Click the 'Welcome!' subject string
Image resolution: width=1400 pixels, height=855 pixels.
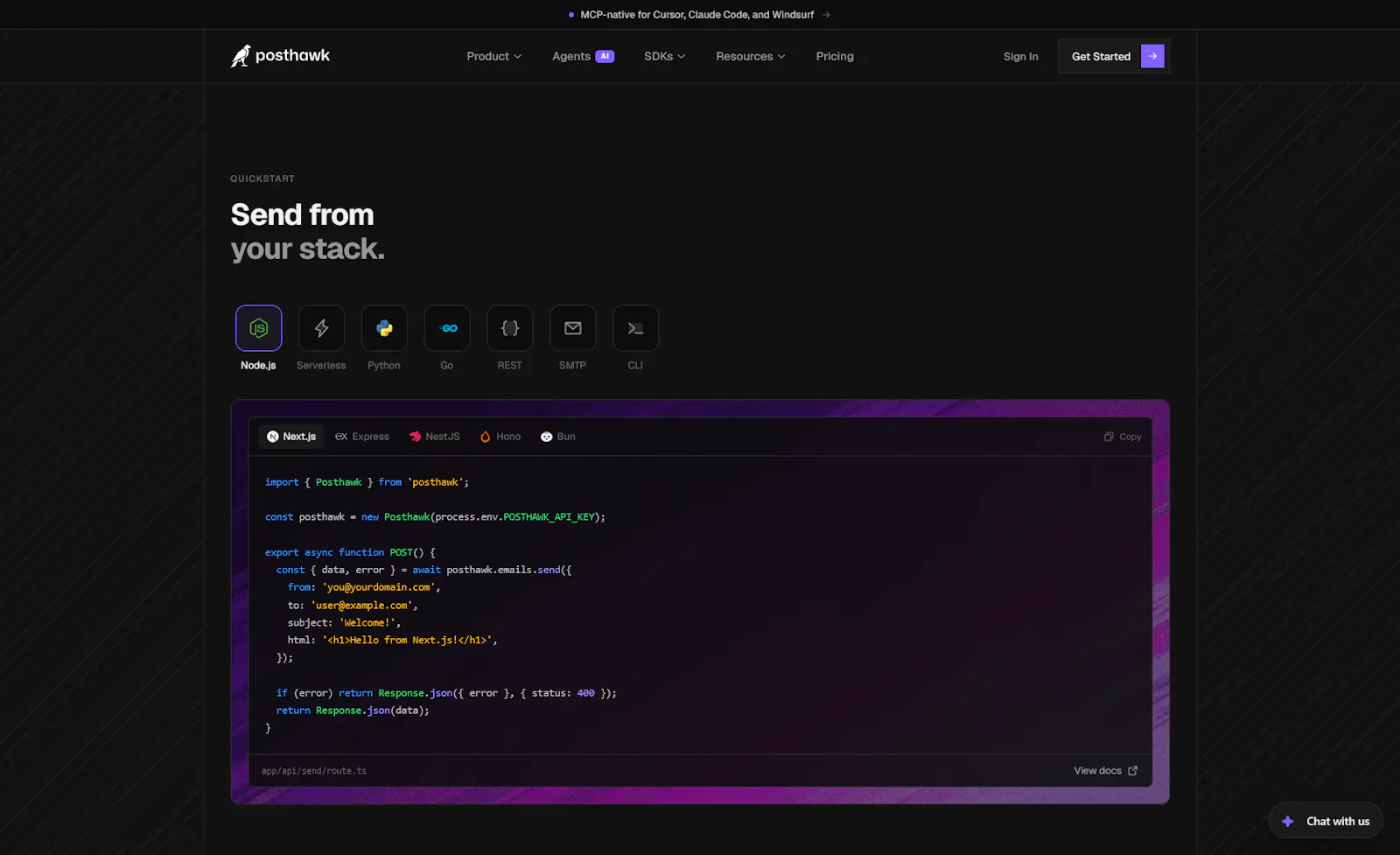click(x=367, y=622)
